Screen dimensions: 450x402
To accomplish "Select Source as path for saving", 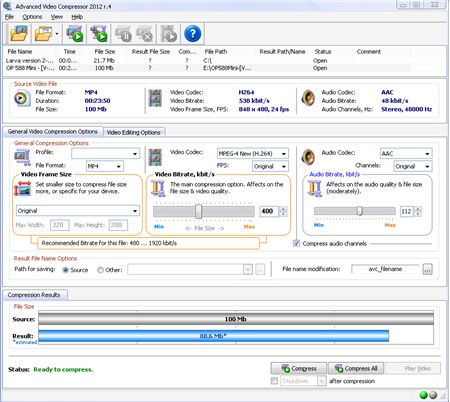I will tap(66, 270).
